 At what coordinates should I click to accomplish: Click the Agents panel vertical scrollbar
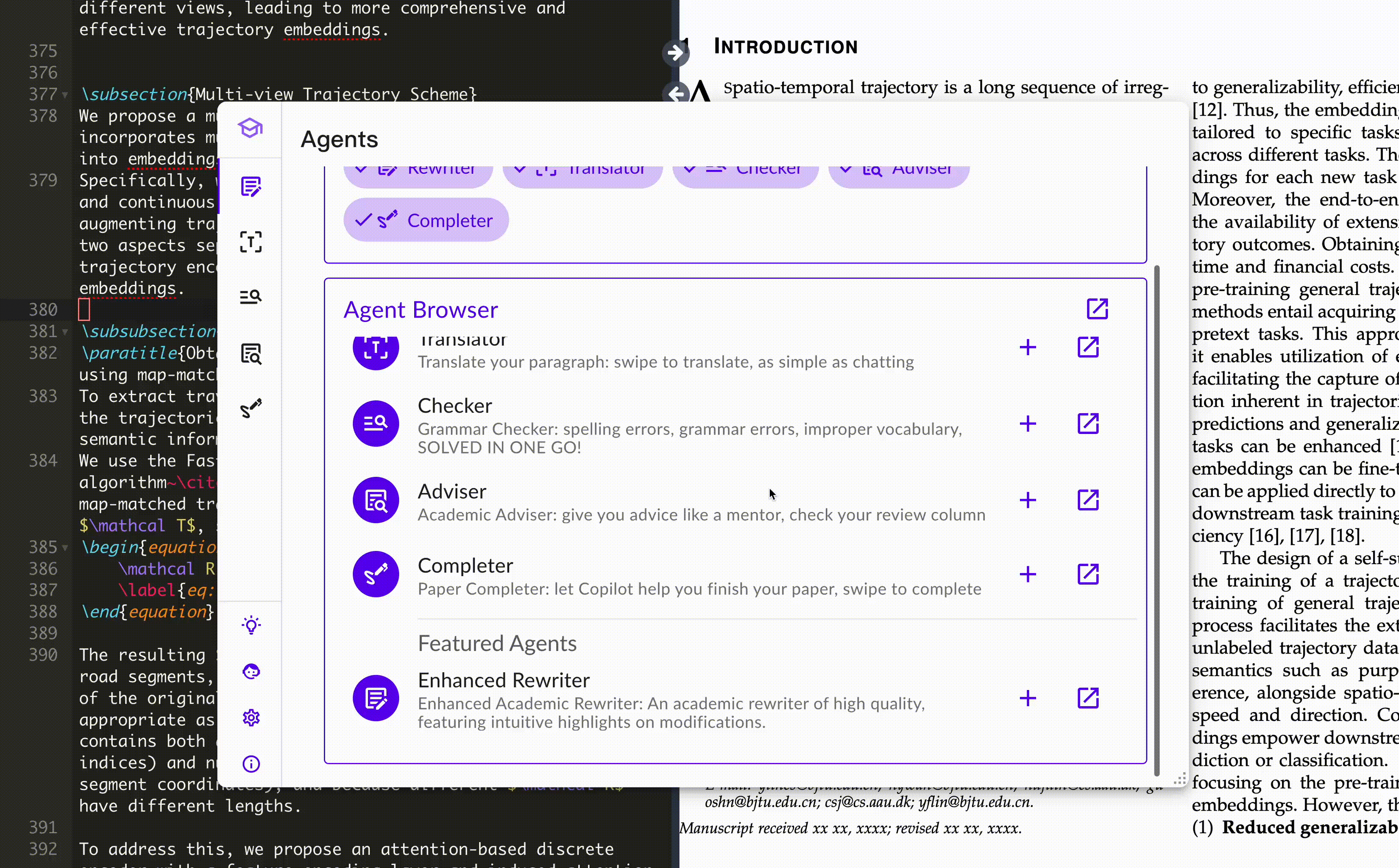click(x=1156, y=517)
